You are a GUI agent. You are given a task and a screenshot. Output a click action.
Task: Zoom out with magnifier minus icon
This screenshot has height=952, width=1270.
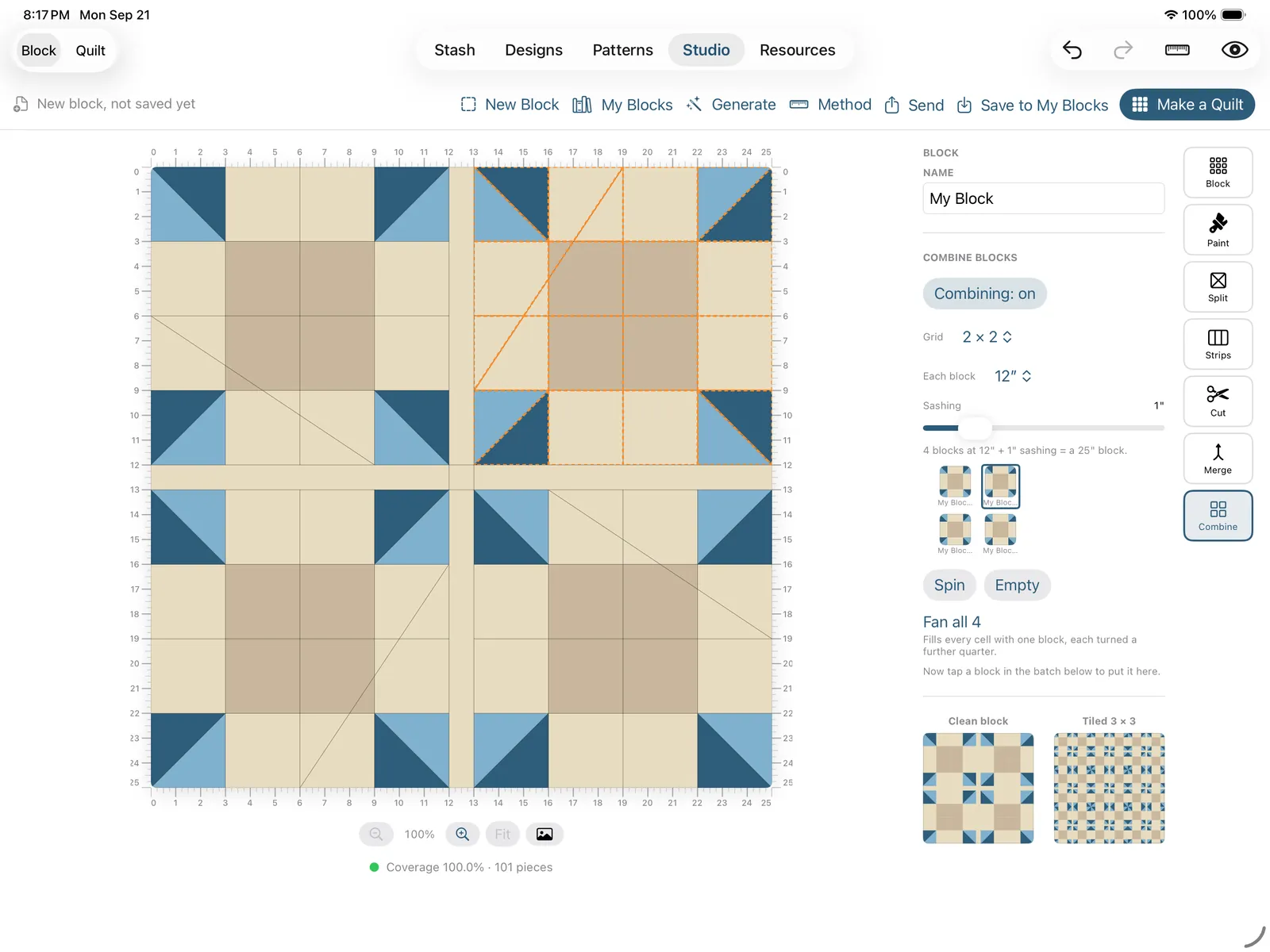tap(376, 834)
